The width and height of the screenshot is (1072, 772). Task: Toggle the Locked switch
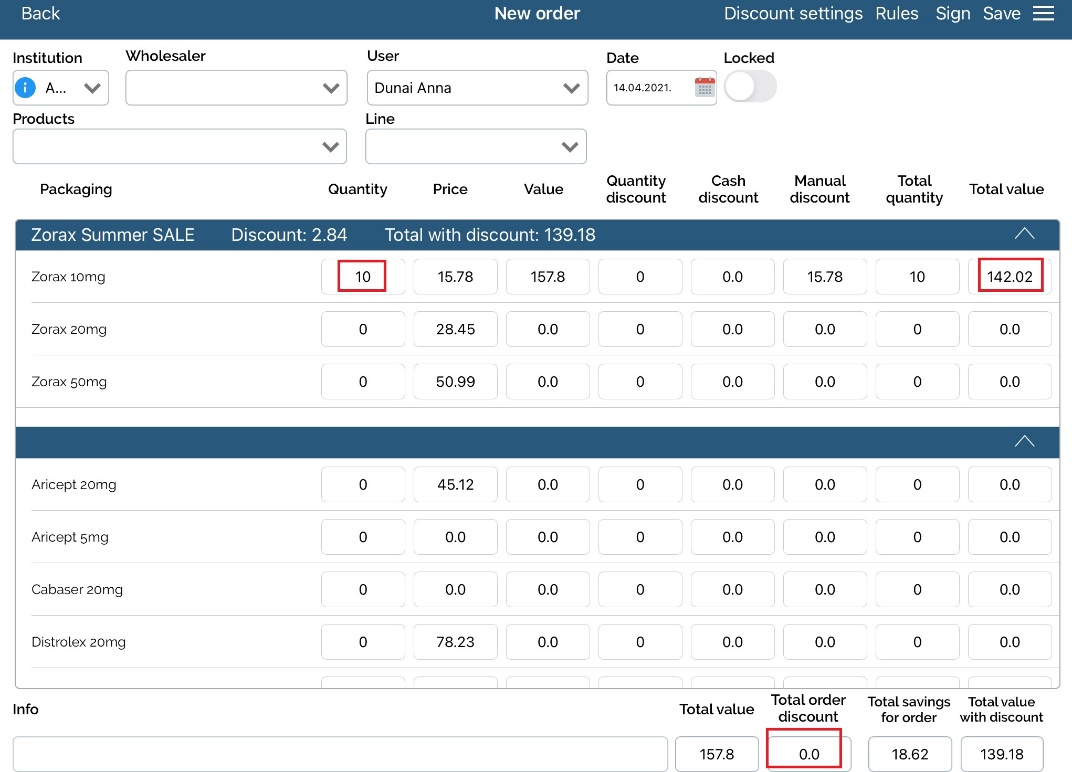coord(750,87)
